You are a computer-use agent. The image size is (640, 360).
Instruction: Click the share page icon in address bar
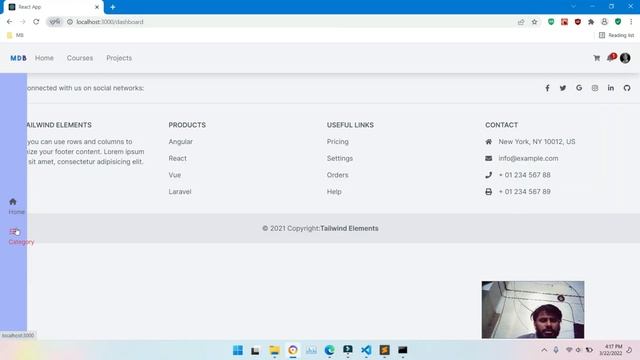point(521,22)
